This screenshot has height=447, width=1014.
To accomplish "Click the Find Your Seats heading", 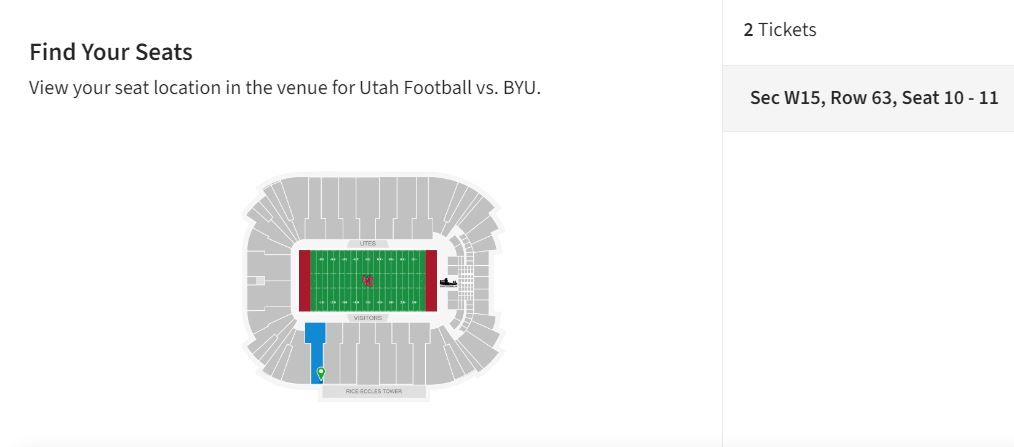I will point(111,52).
